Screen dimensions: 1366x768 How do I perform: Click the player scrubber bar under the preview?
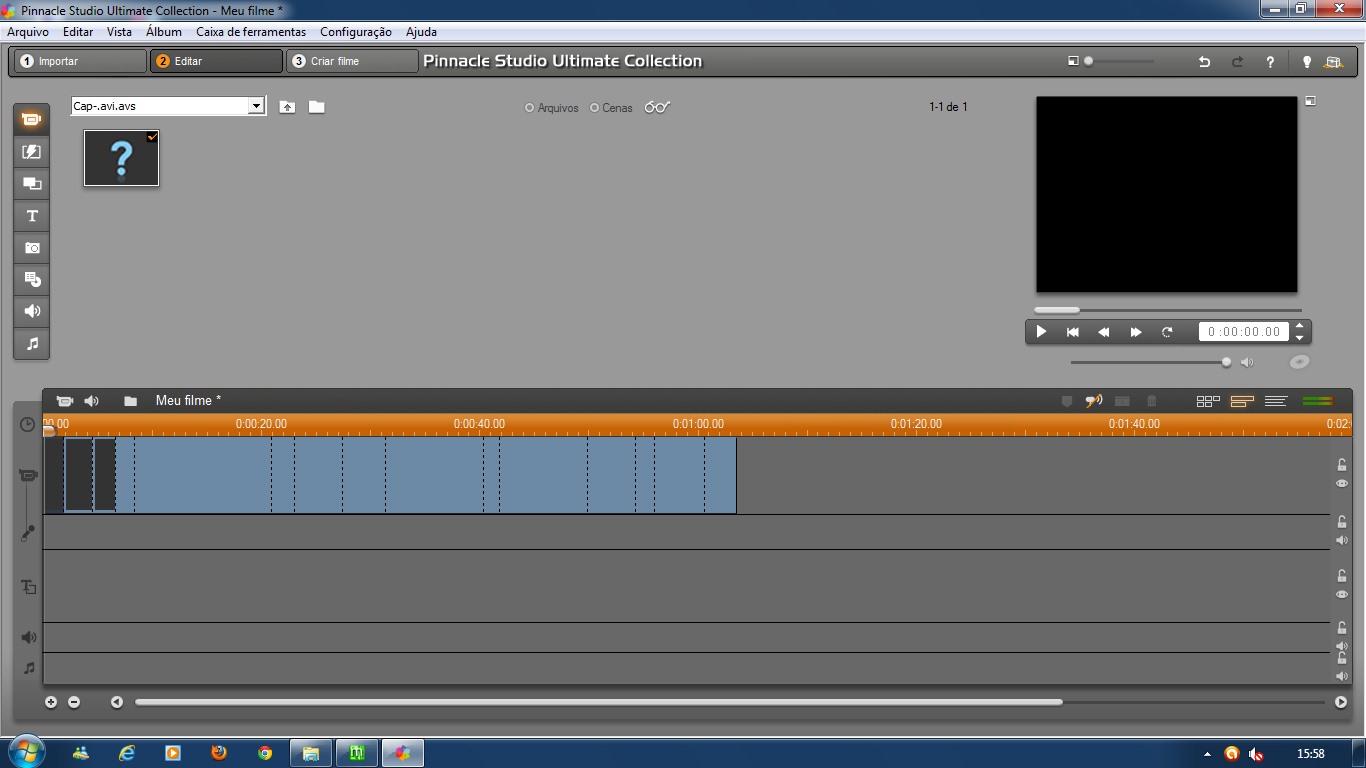point(1167,310)
